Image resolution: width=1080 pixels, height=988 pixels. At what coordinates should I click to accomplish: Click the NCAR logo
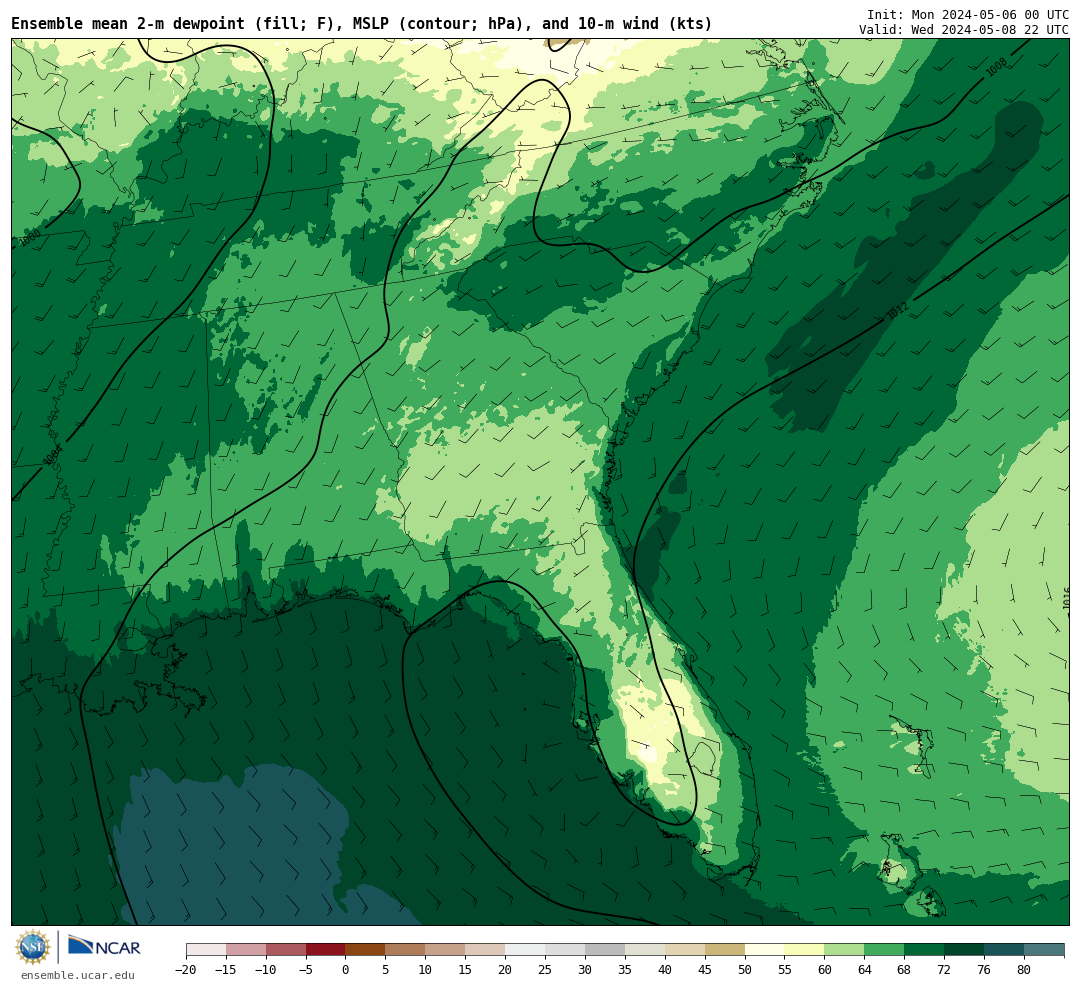104,945
